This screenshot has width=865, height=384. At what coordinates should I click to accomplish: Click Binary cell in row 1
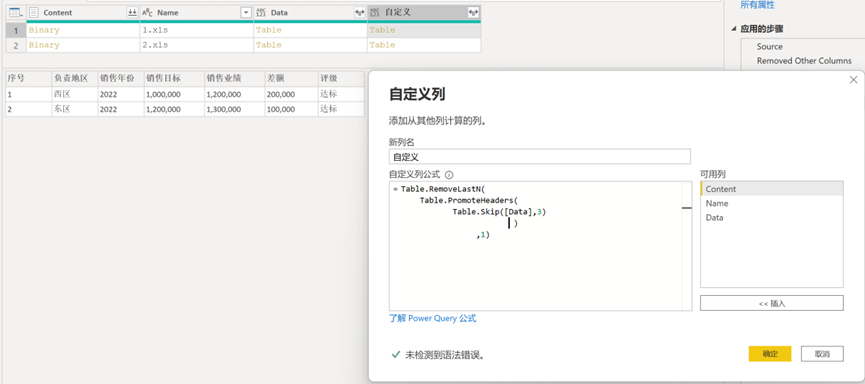tap(83, 30)
